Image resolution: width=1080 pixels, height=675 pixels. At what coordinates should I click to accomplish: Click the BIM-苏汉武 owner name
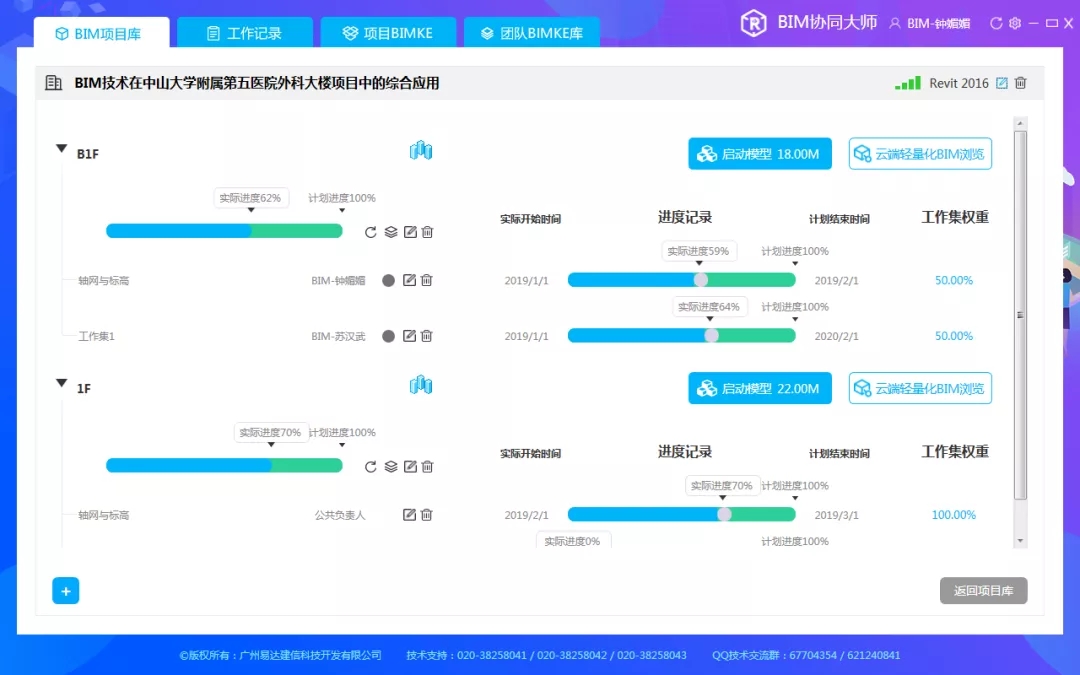click(x=338, y=336)
